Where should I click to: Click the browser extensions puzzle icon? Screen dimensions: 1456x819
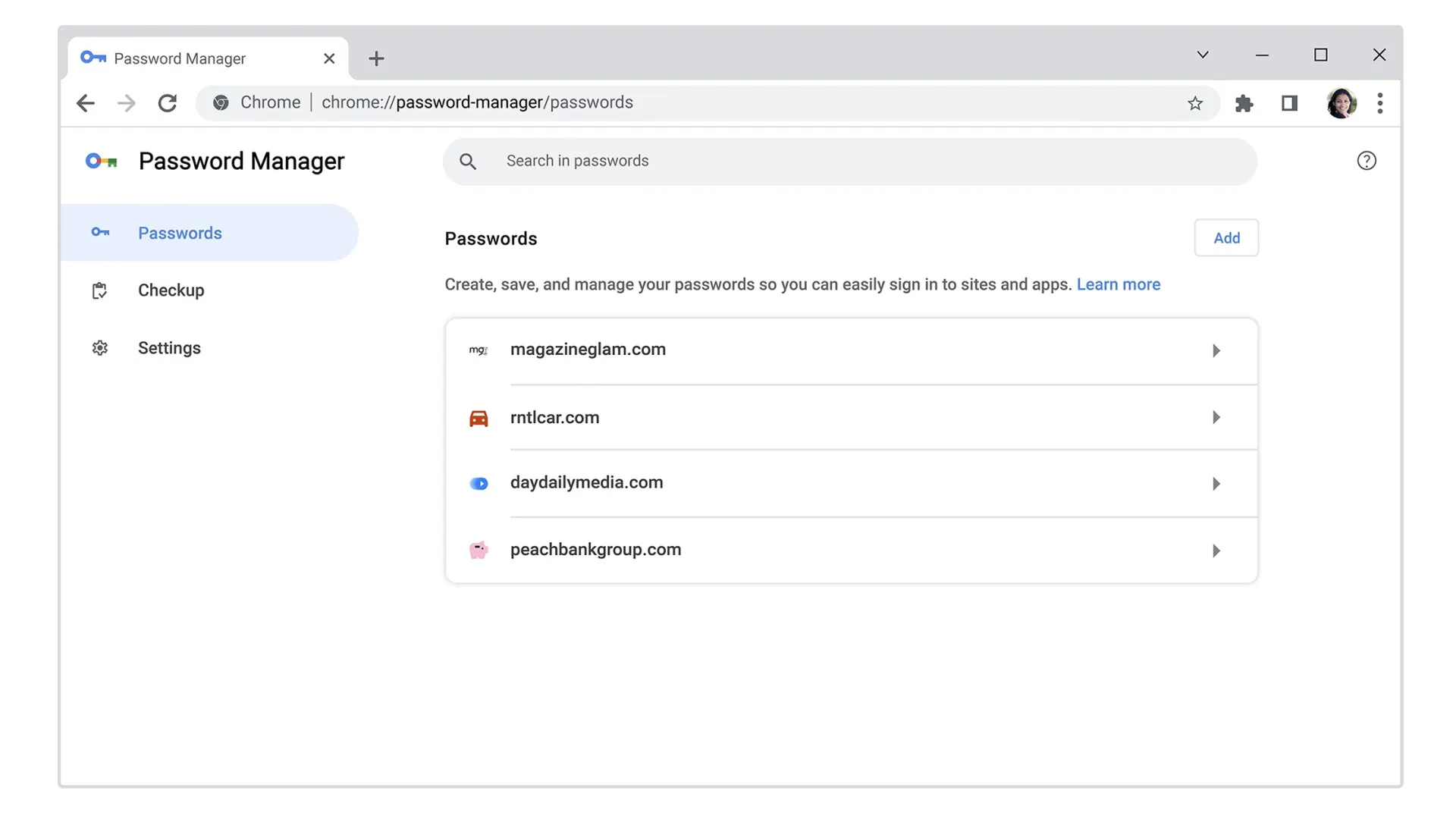(x=1244, y=103)
